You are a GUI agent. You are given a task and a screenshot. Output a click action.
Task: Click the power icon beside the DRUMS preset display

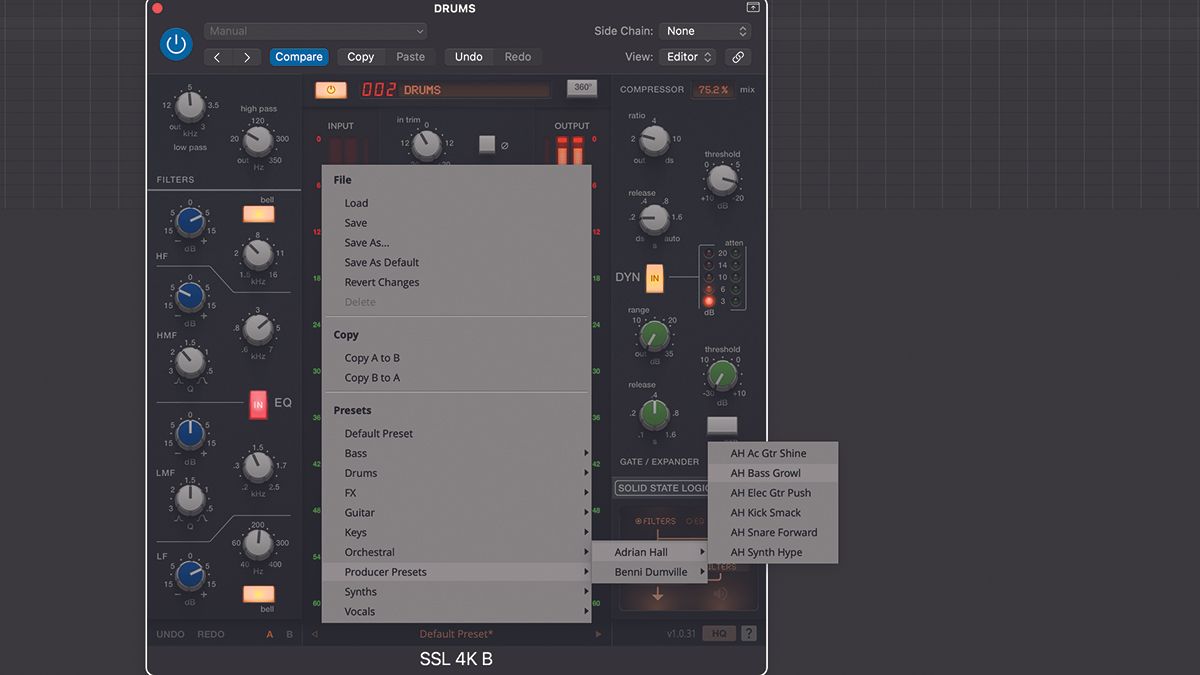[330, 89]
